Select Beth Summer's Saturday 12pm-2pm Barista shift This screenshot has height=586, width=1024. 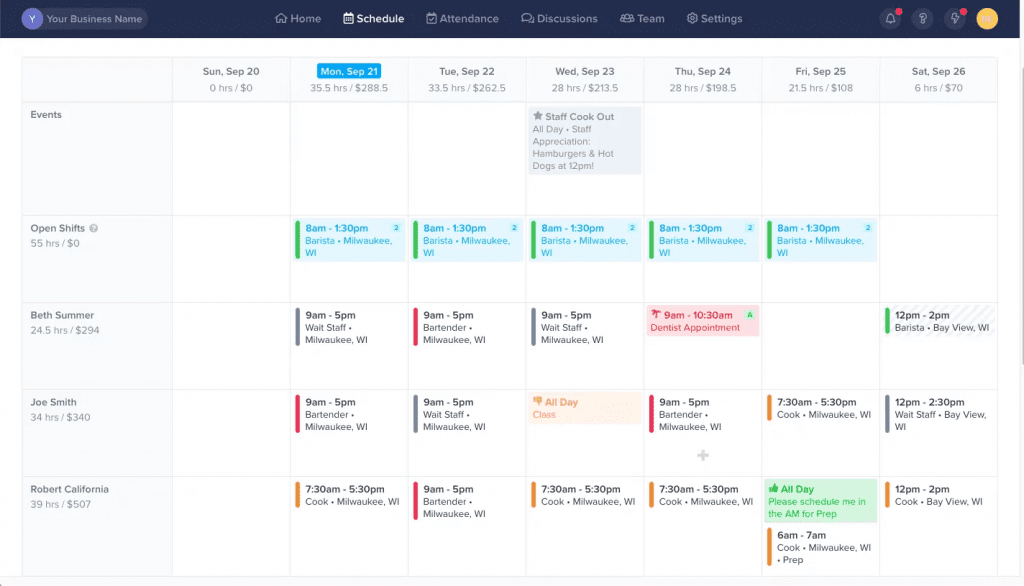click(x=938, y=320)
